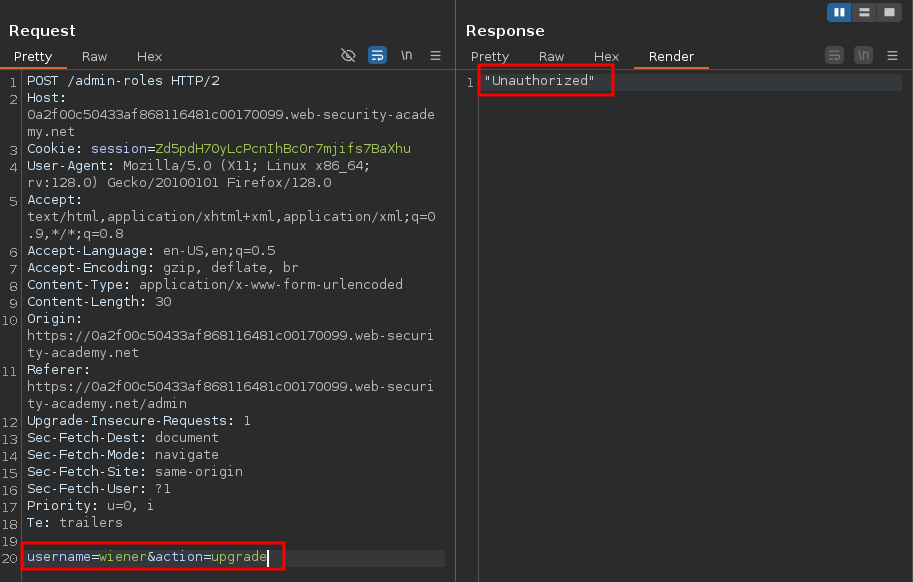
Task: Toggle the \n newline display in Request panel
Action: point(407,56)
